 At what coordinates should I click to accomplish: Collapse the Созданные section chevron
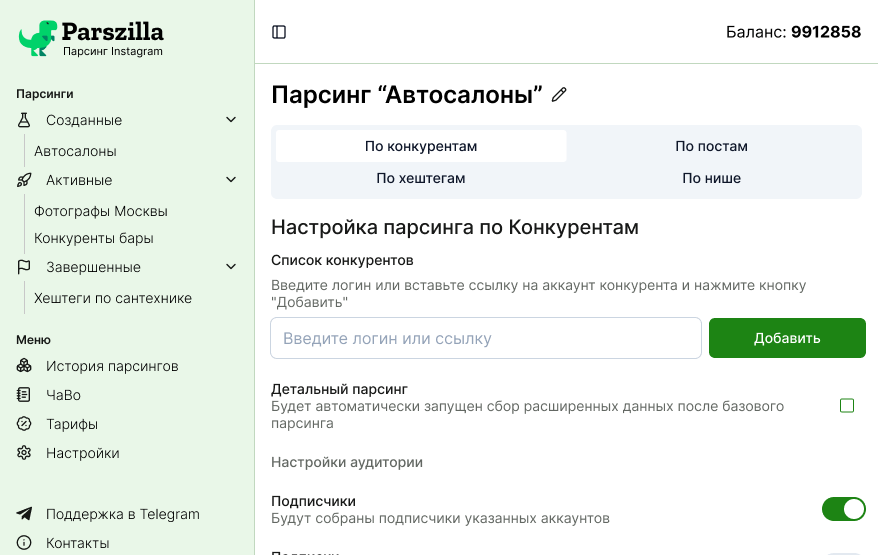coord(231,120)
